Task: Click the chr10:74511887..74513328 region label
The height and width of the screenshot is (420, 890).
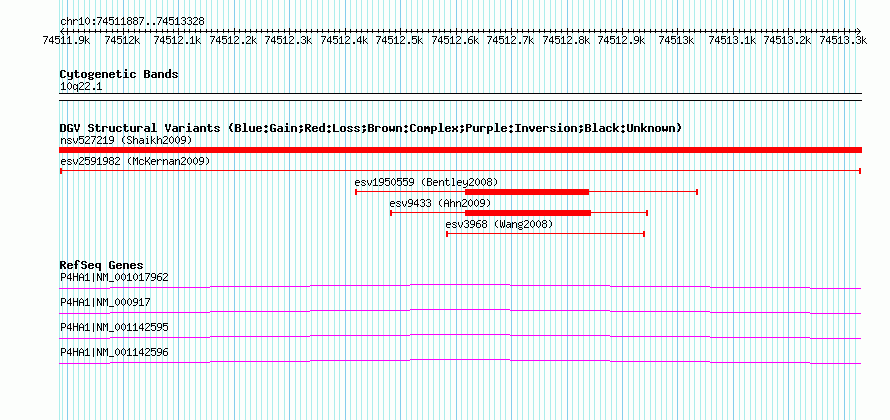Action: (132, 21)
